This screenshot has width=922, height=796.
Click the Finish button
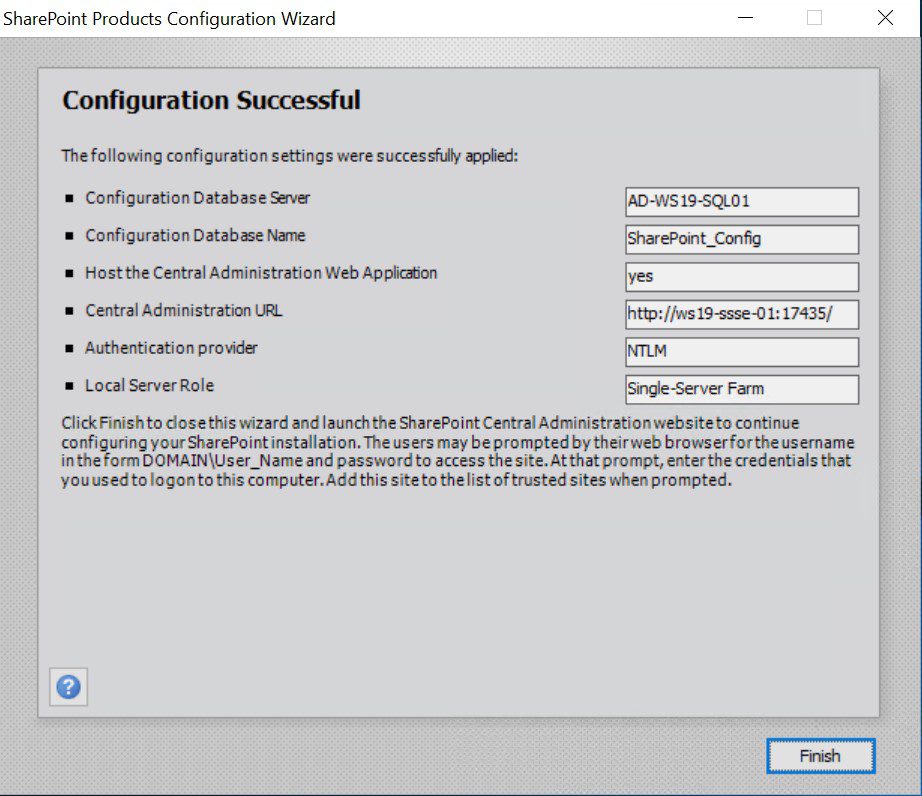820,756
